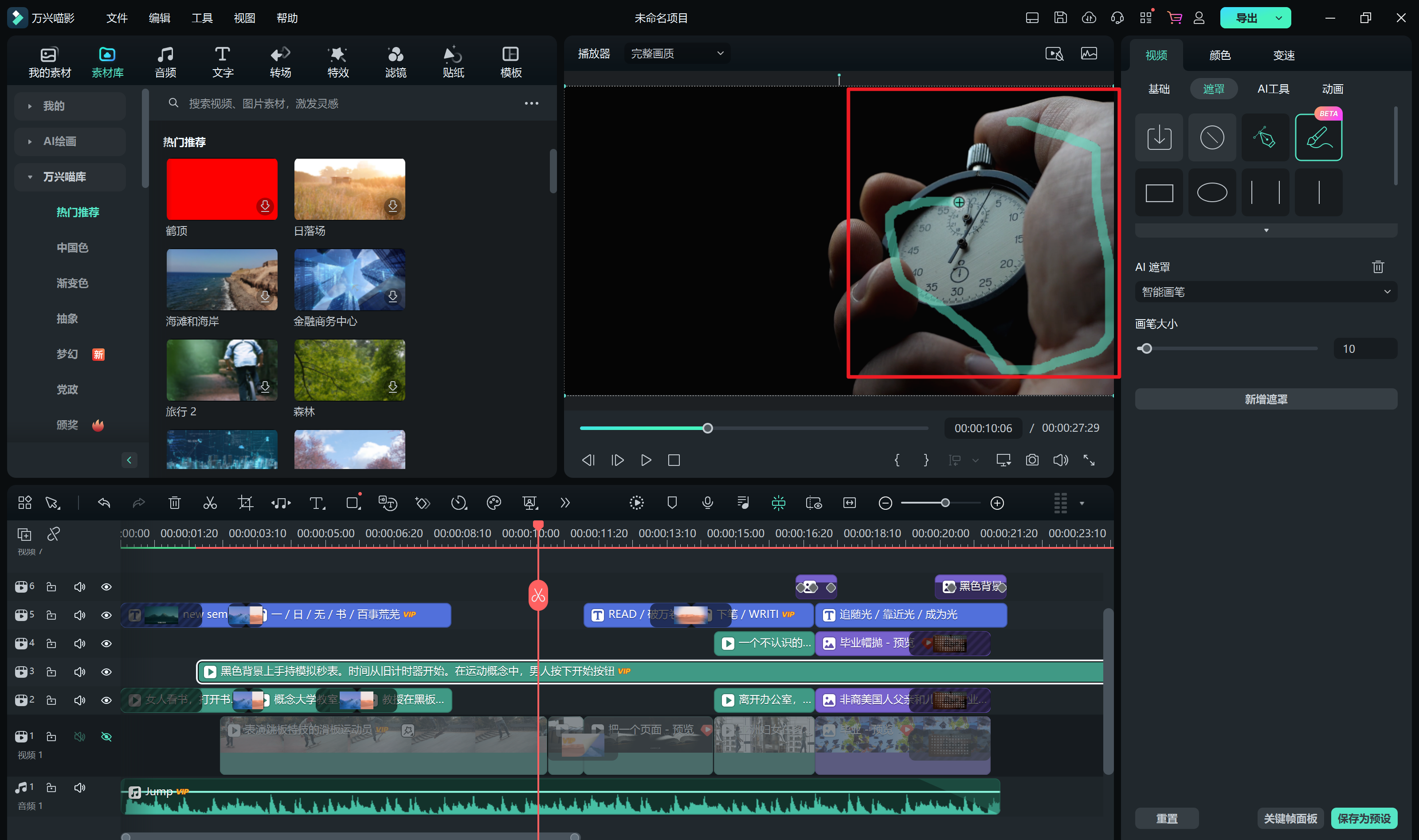
Task: Click the timeline zoom slider
Action: coord(941,503)
